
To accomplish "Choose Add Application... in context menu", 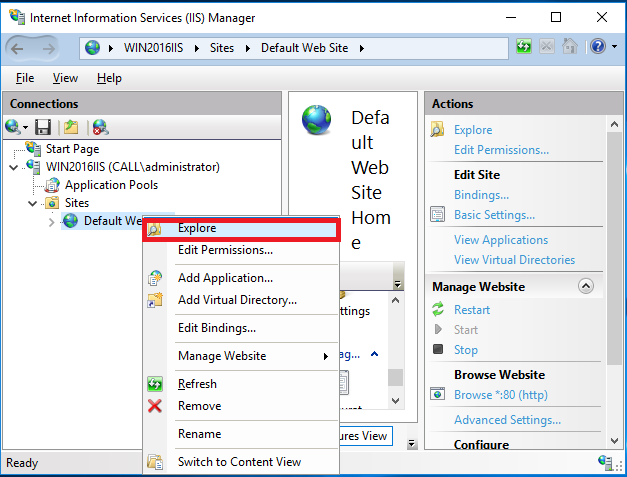I will tap(241, 278).
